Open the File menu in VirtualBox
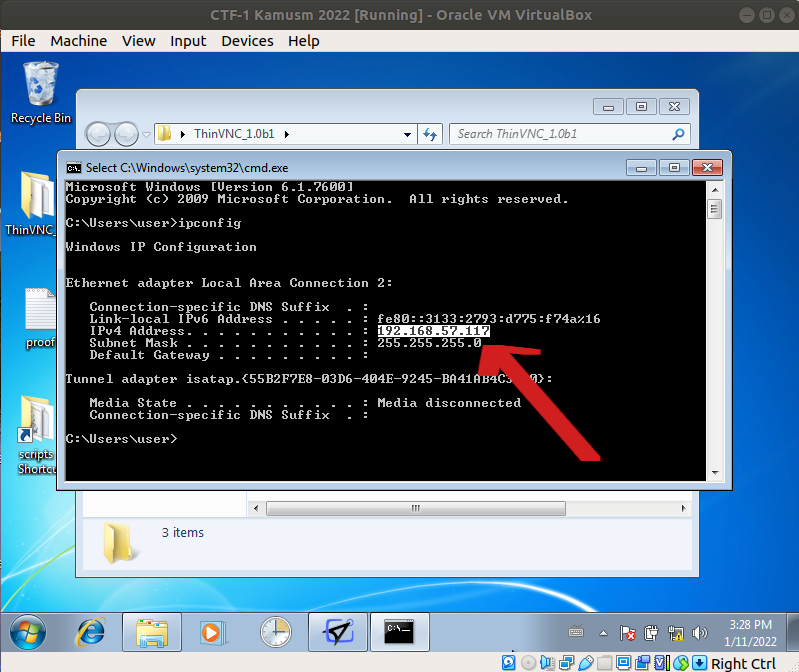This screenshot has height=672, width=799. [x=23, y=41]
